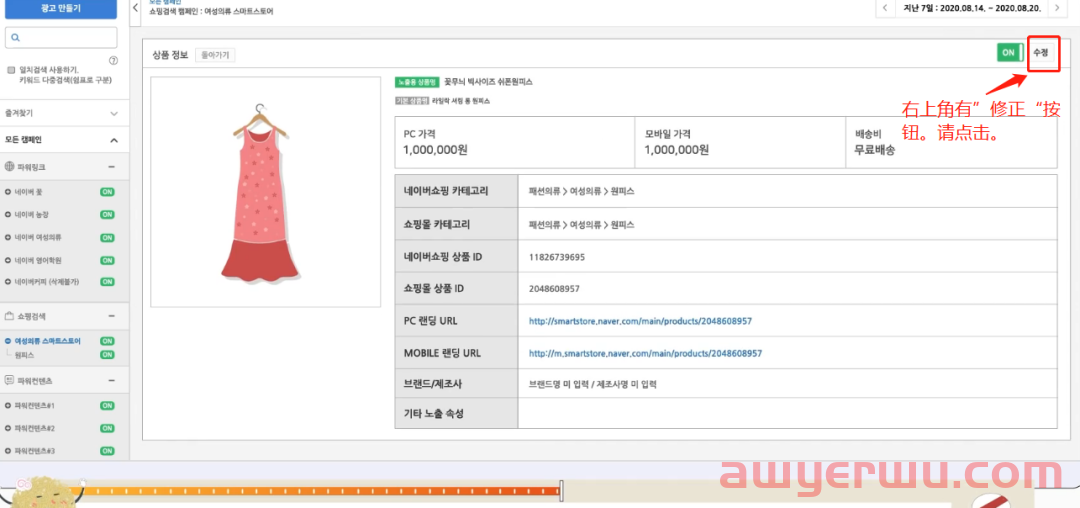Click the 광고 만들기 button

click(61, 9)
